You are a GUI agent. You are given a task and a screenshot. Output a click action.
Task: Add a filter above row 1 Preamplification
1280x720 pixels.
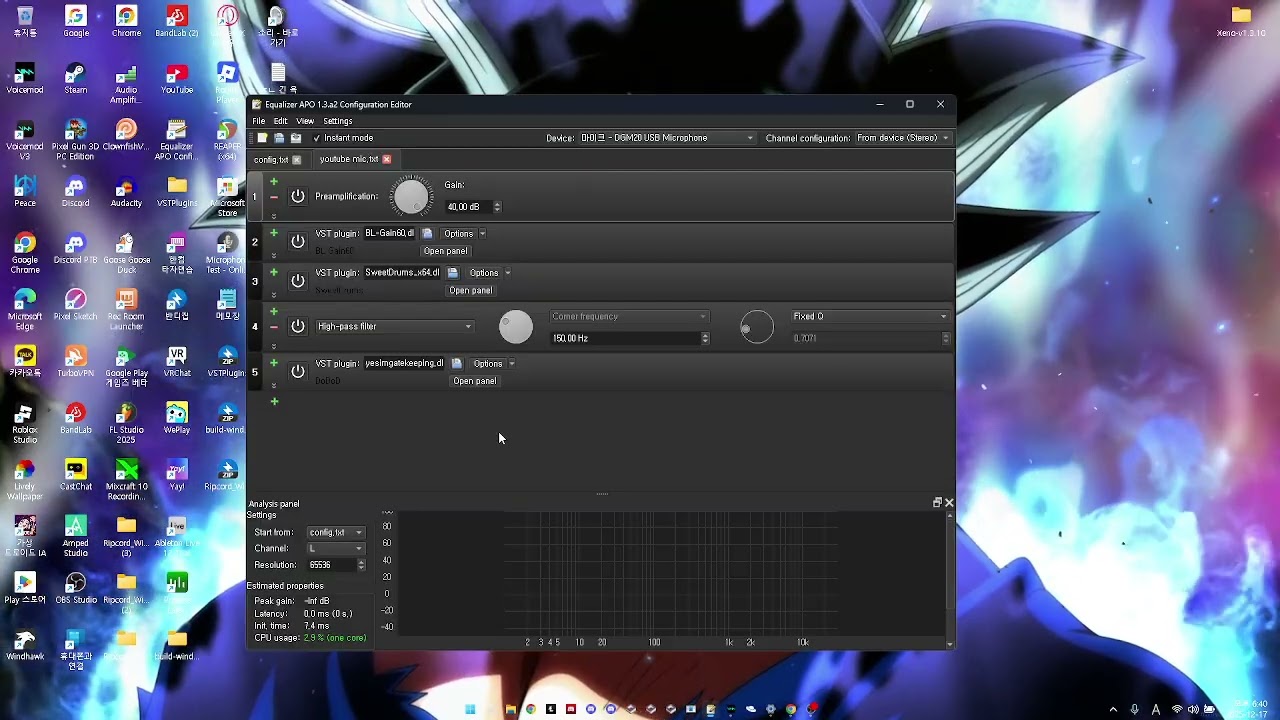click(x=274, y=182)
